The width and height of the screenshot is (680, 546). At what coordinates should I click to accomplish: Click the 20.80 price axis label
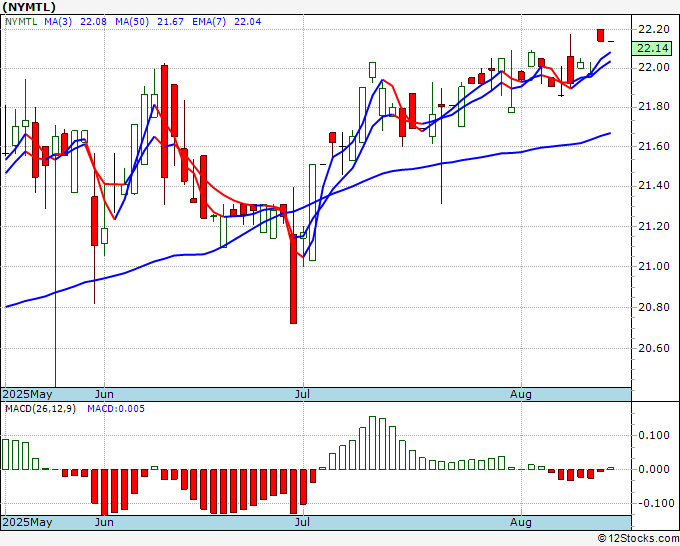(654, 307)
